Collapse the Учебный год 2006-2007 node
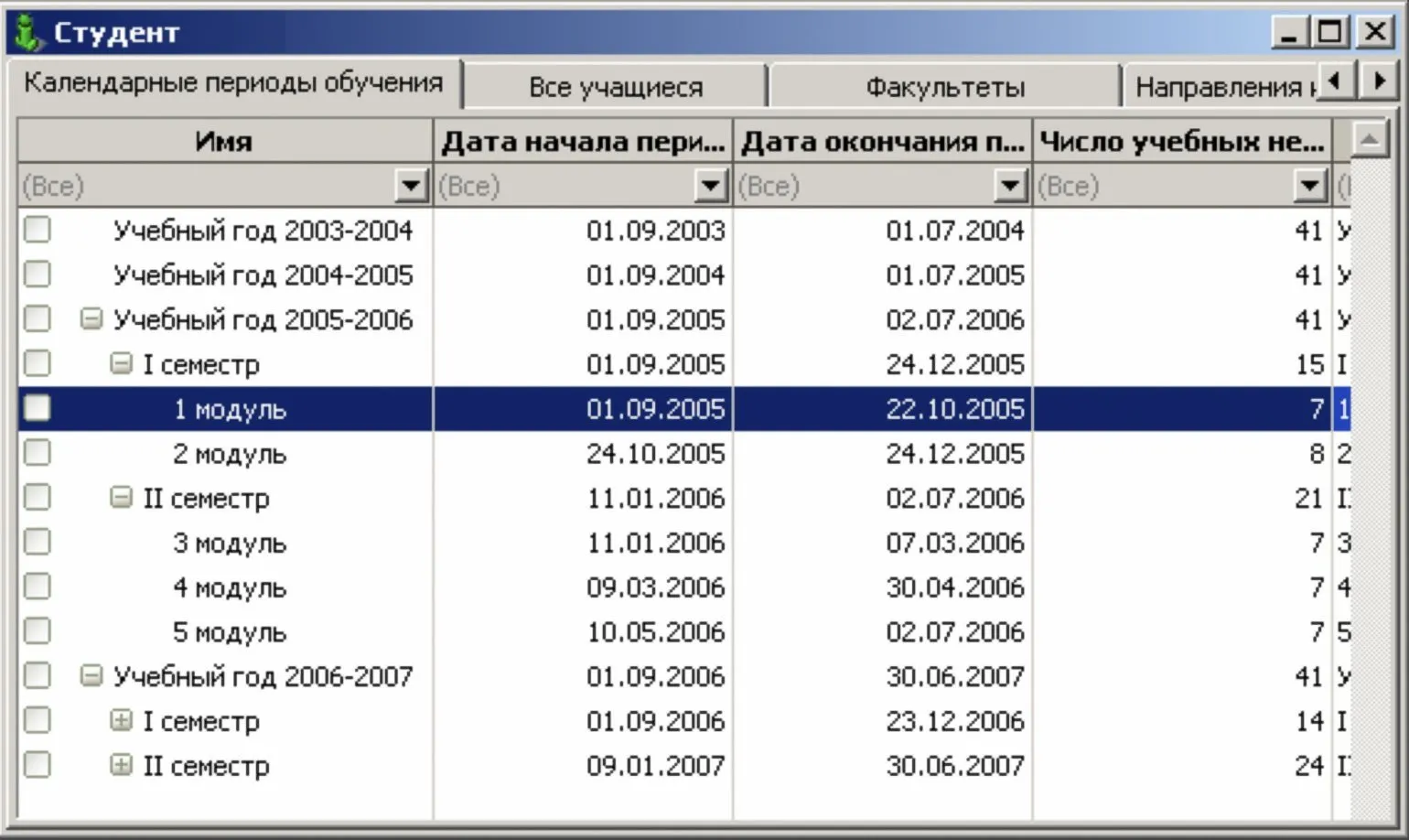The width and height of the screenshot is (1409, 840). tap(91, 675)
